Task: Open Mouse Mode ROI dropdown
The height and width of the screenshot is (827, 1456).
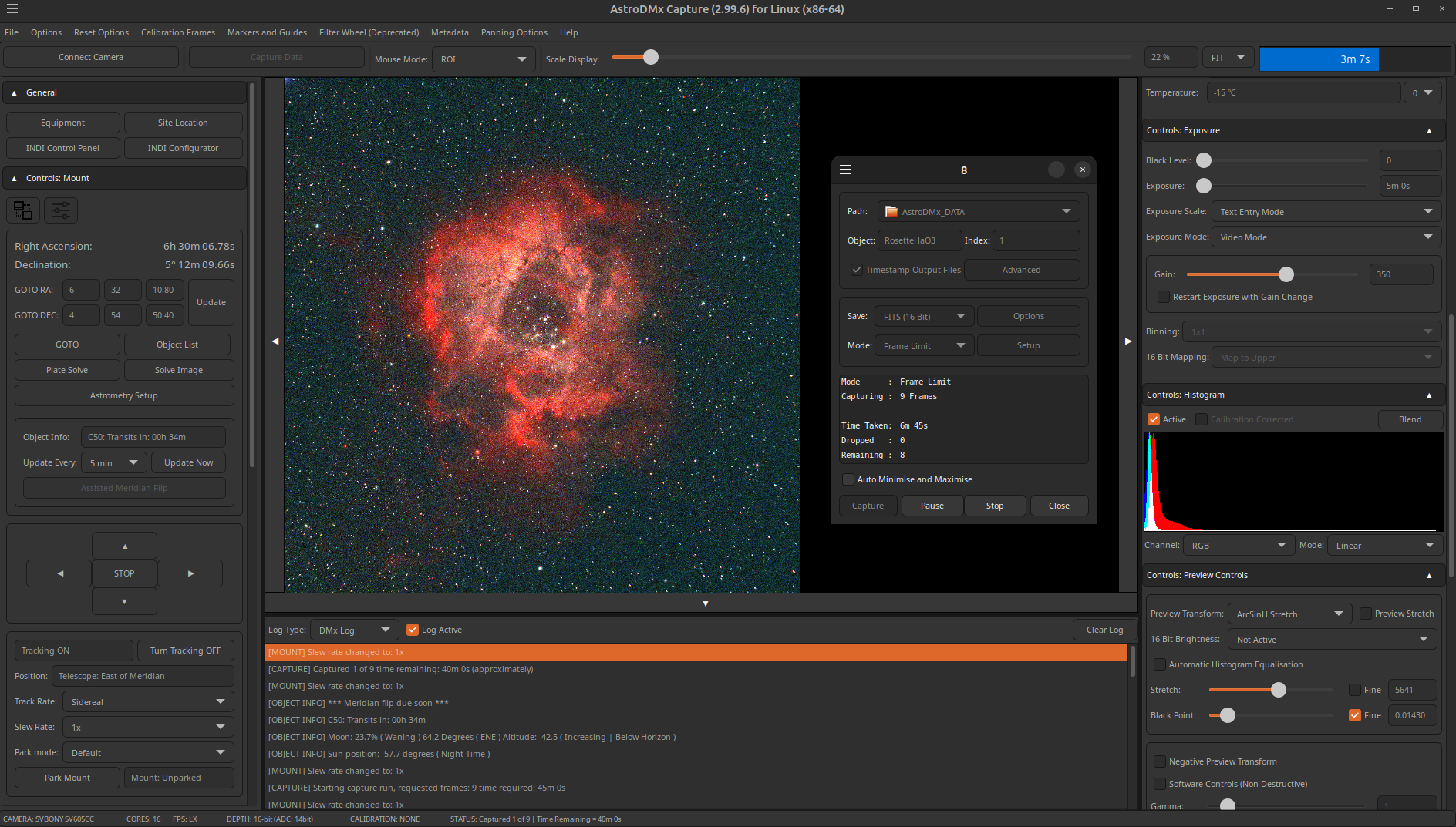Action: coord(484,59)
